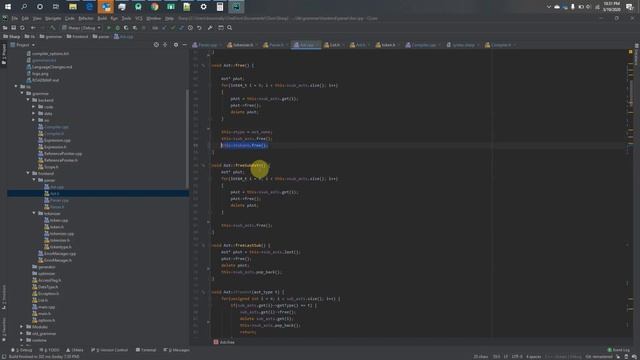
Task: Open the Edit menu
Action: 25,18
